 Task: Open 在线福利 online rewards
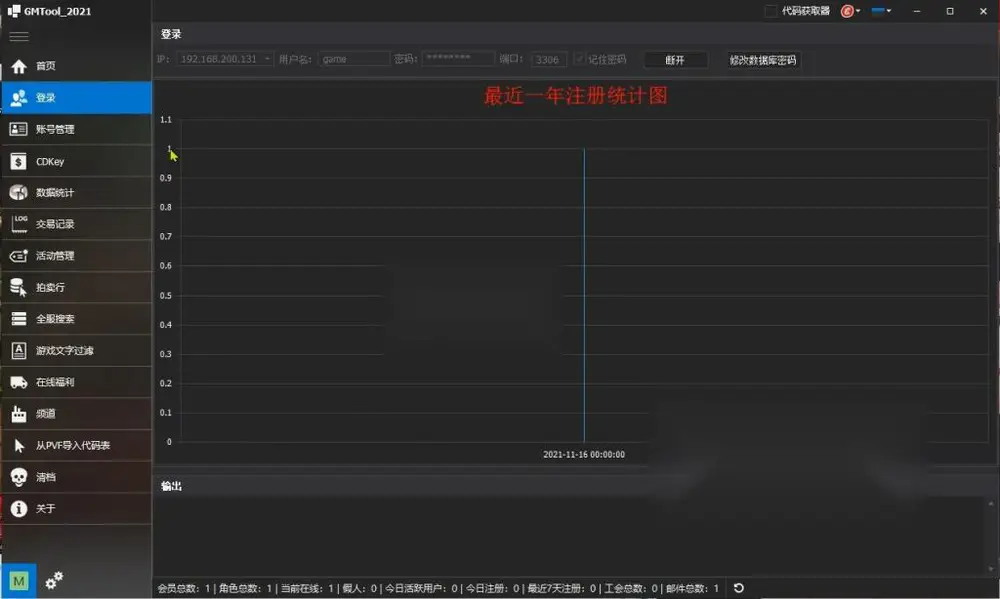click(76, 382)
